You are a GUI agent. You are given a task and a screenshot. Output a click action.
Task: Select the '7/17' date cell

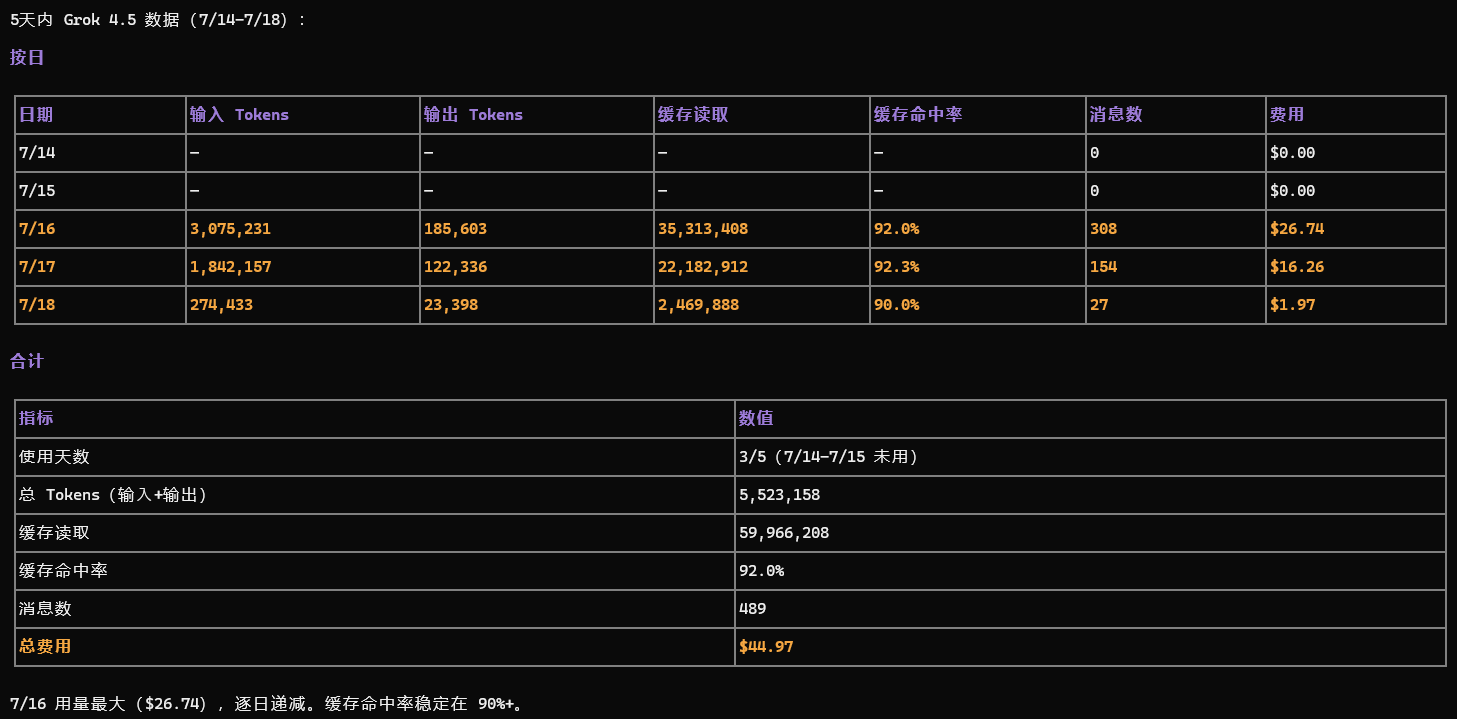[37, 267]
